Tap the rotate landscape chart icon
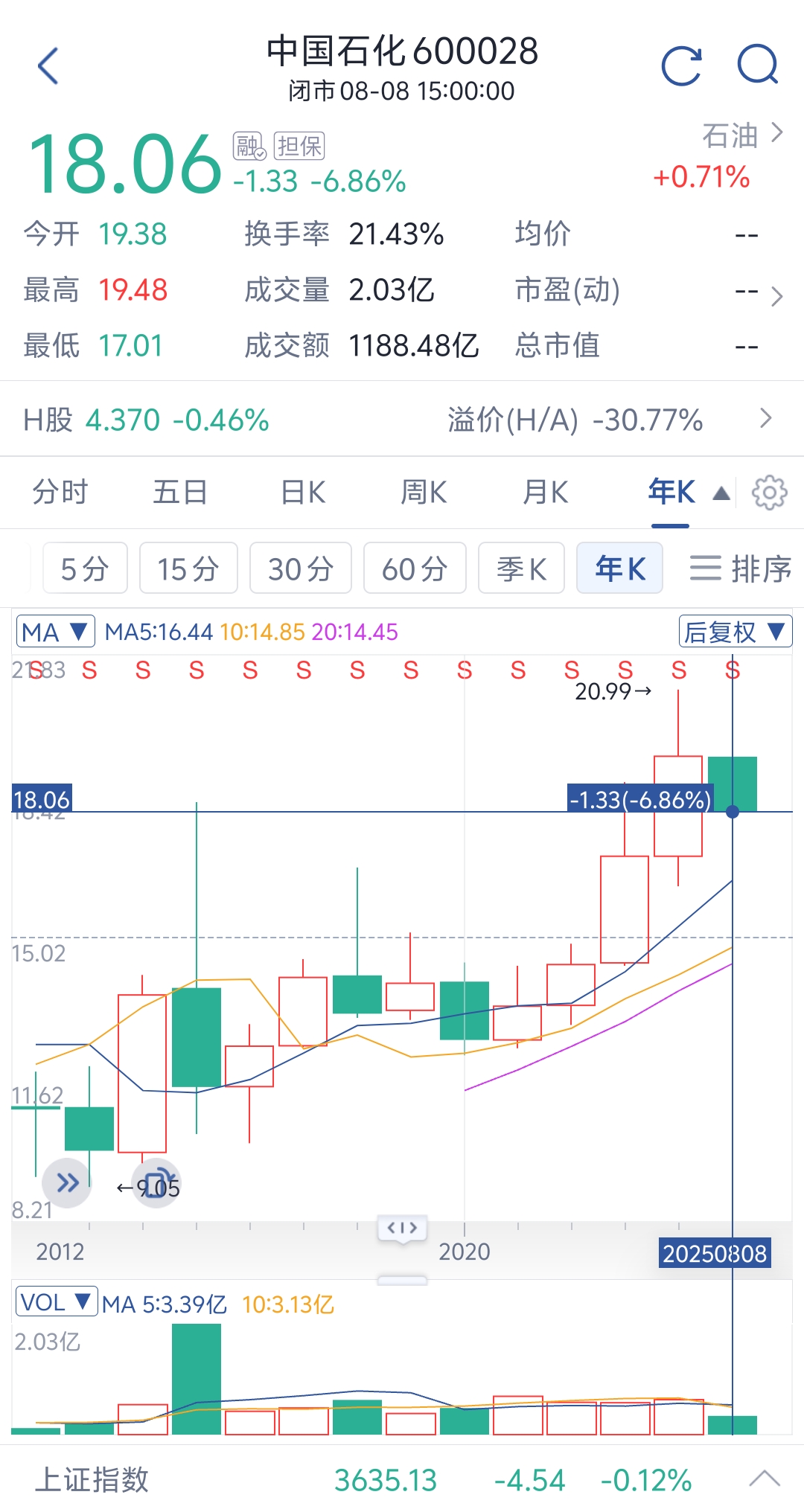Viewport: 804px width, 1512px height. point(157,1182)
